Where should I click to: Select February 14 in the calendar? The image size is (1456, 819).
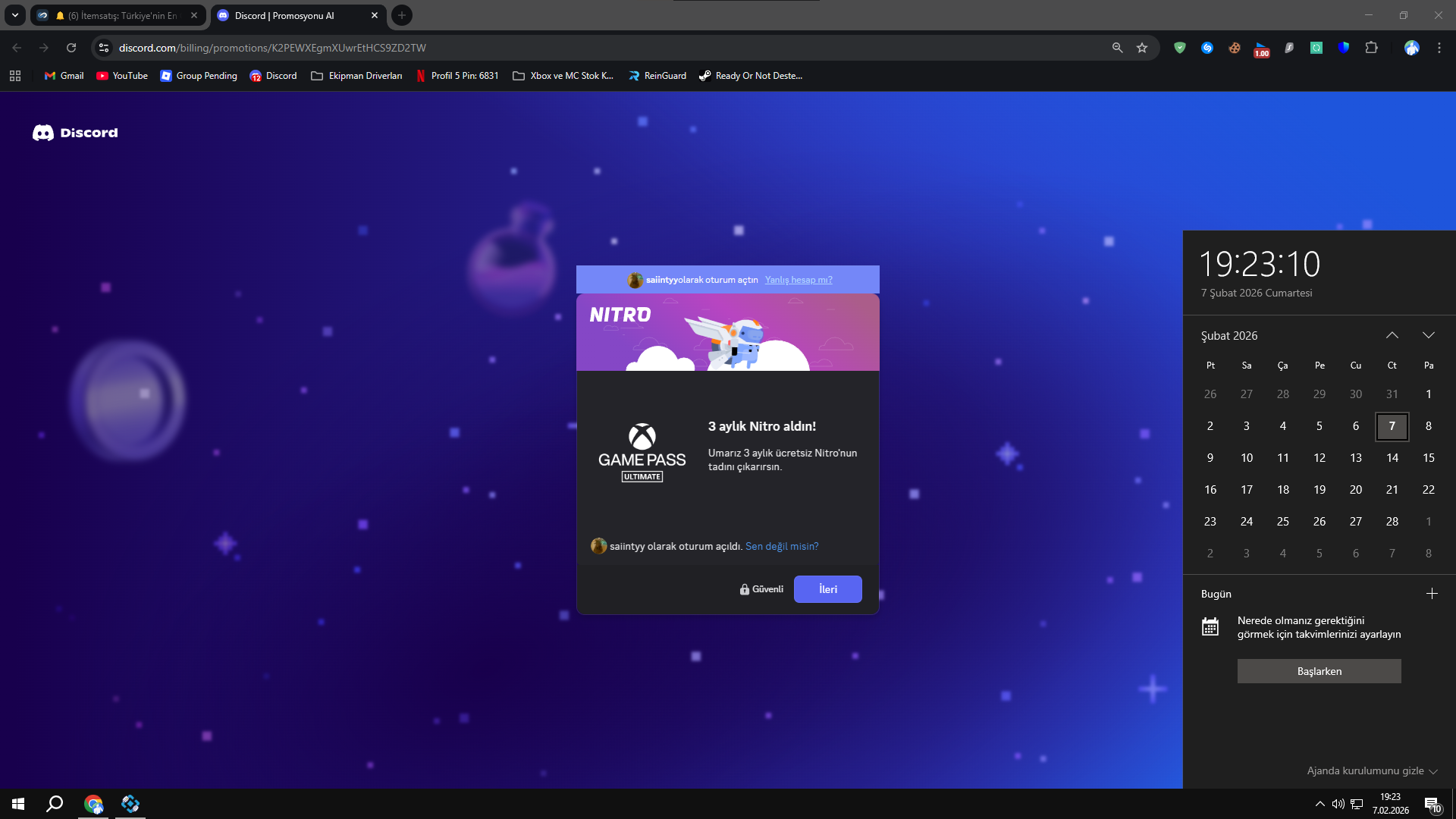1392,458
